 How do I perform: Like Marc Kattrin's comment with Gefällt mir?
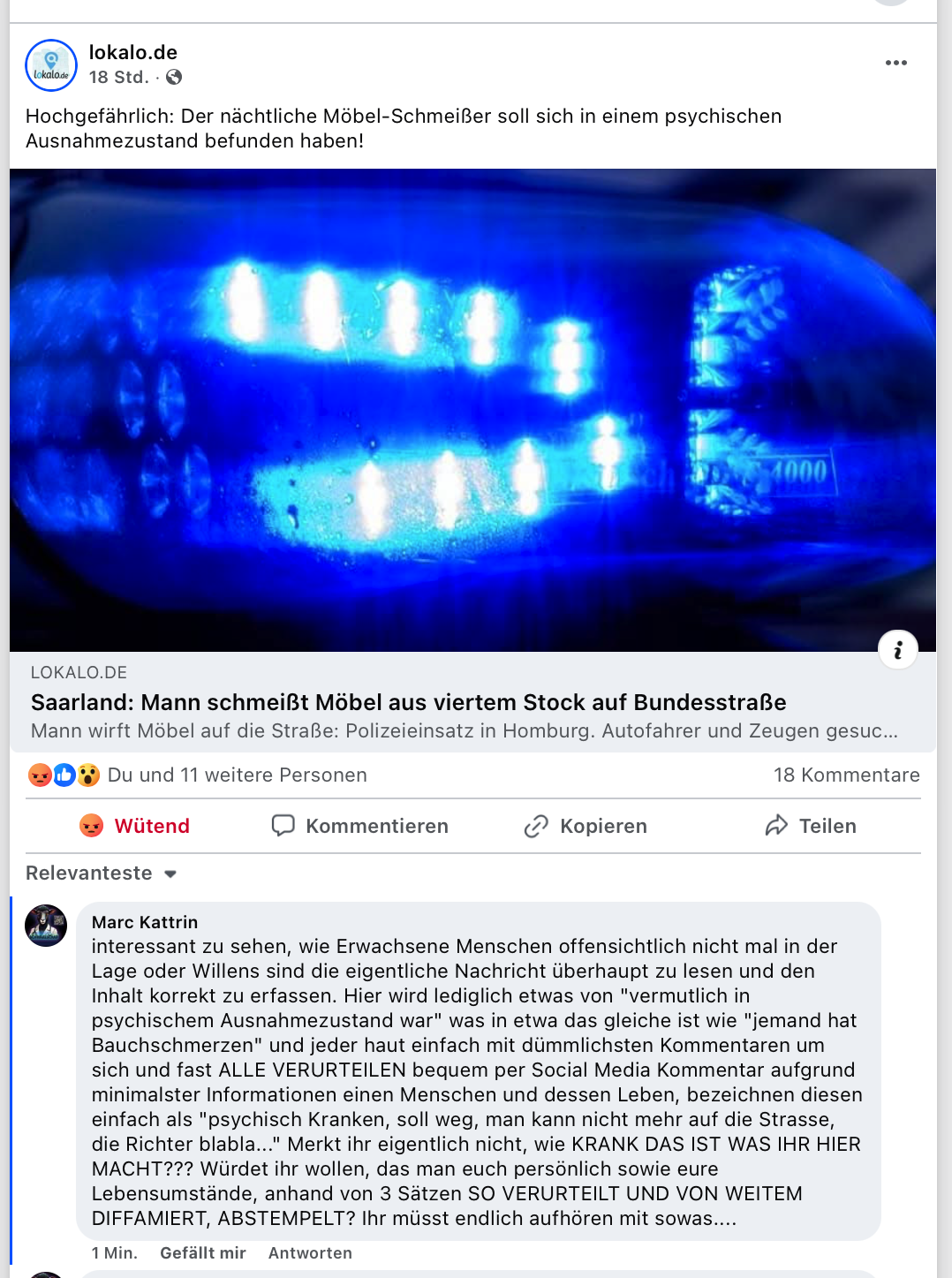(x=203, y=1253)
